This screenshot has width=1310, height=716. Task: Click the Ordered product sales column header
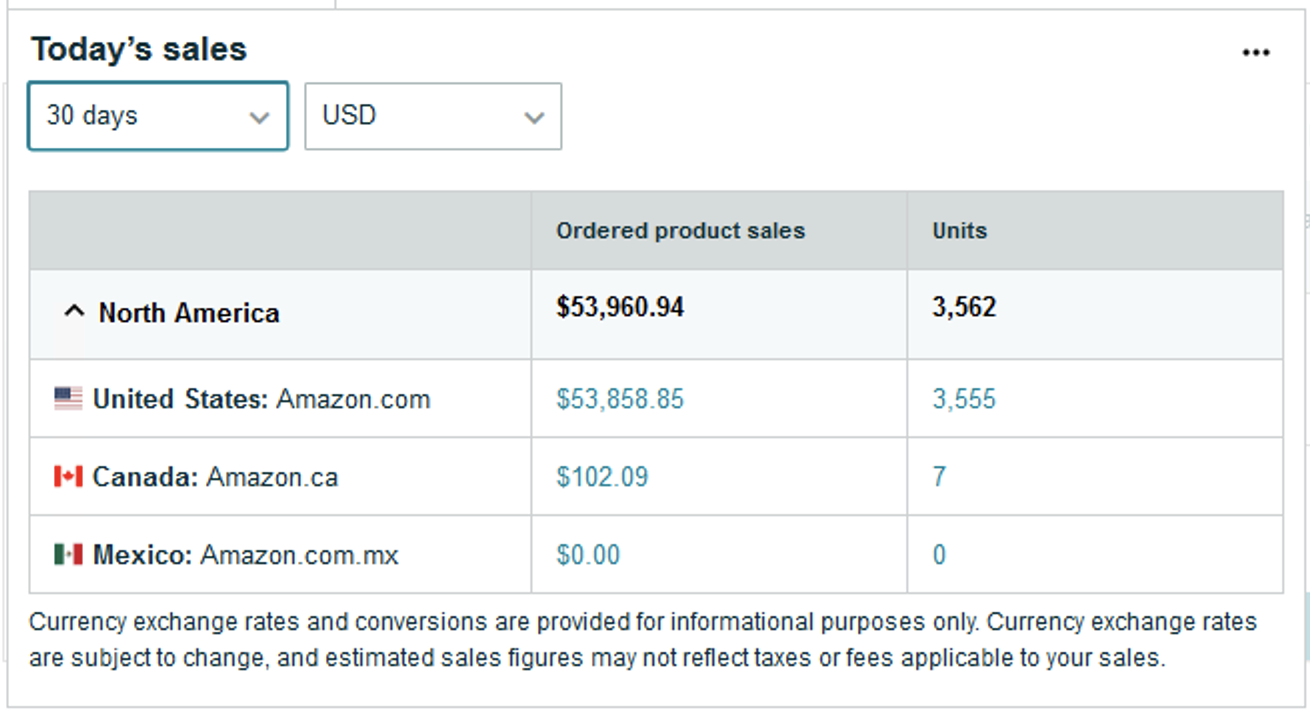coord(680,231)
